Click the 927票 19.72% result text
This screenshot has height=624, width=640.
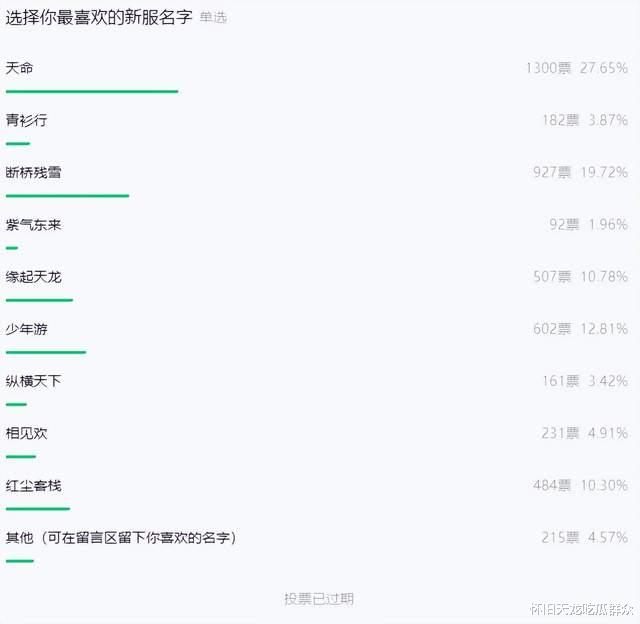[580, 172]
